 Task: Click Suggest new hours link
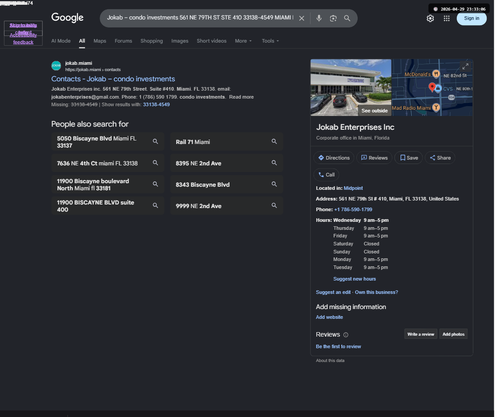coord(354,279)
